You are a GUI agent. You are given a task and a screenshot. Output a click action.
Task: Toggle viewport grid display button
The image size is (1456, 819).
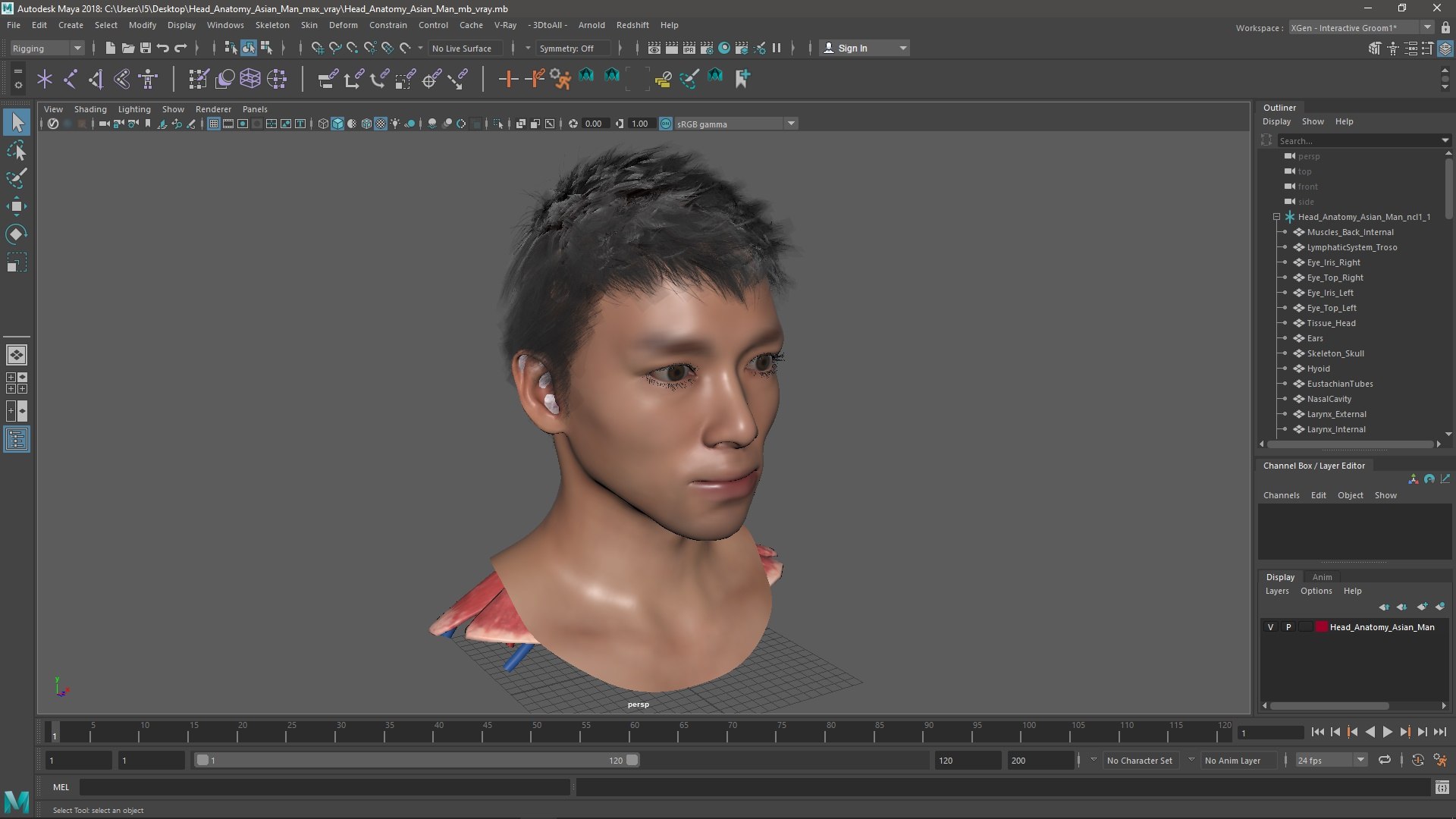[214, 124]
